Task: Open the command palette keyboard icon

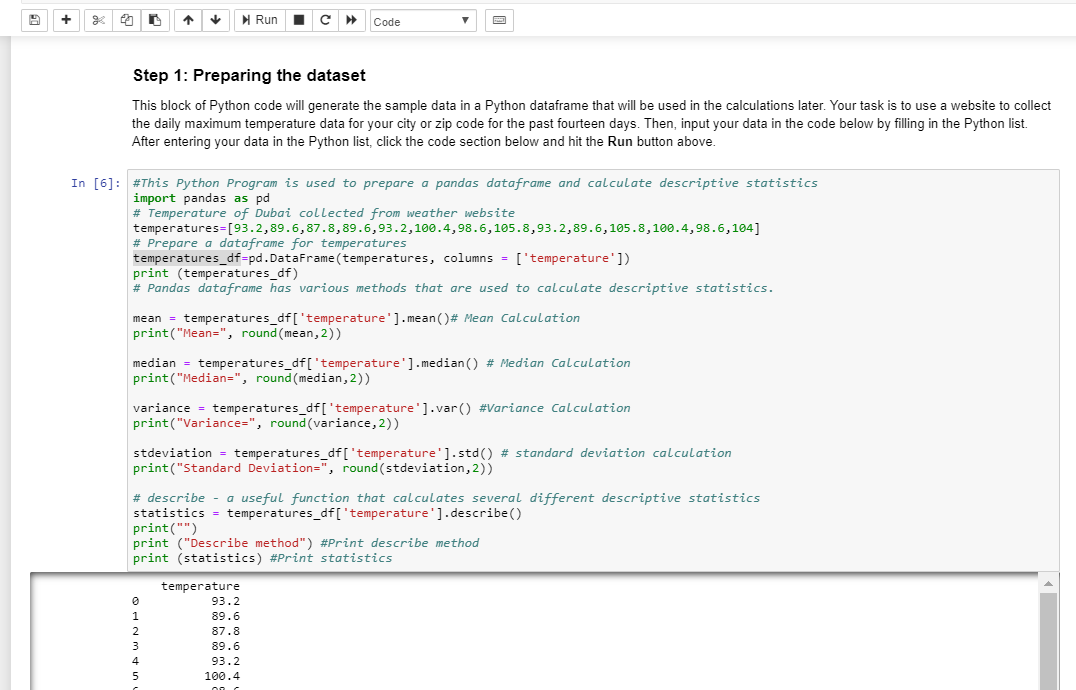Action: (500, 21)
